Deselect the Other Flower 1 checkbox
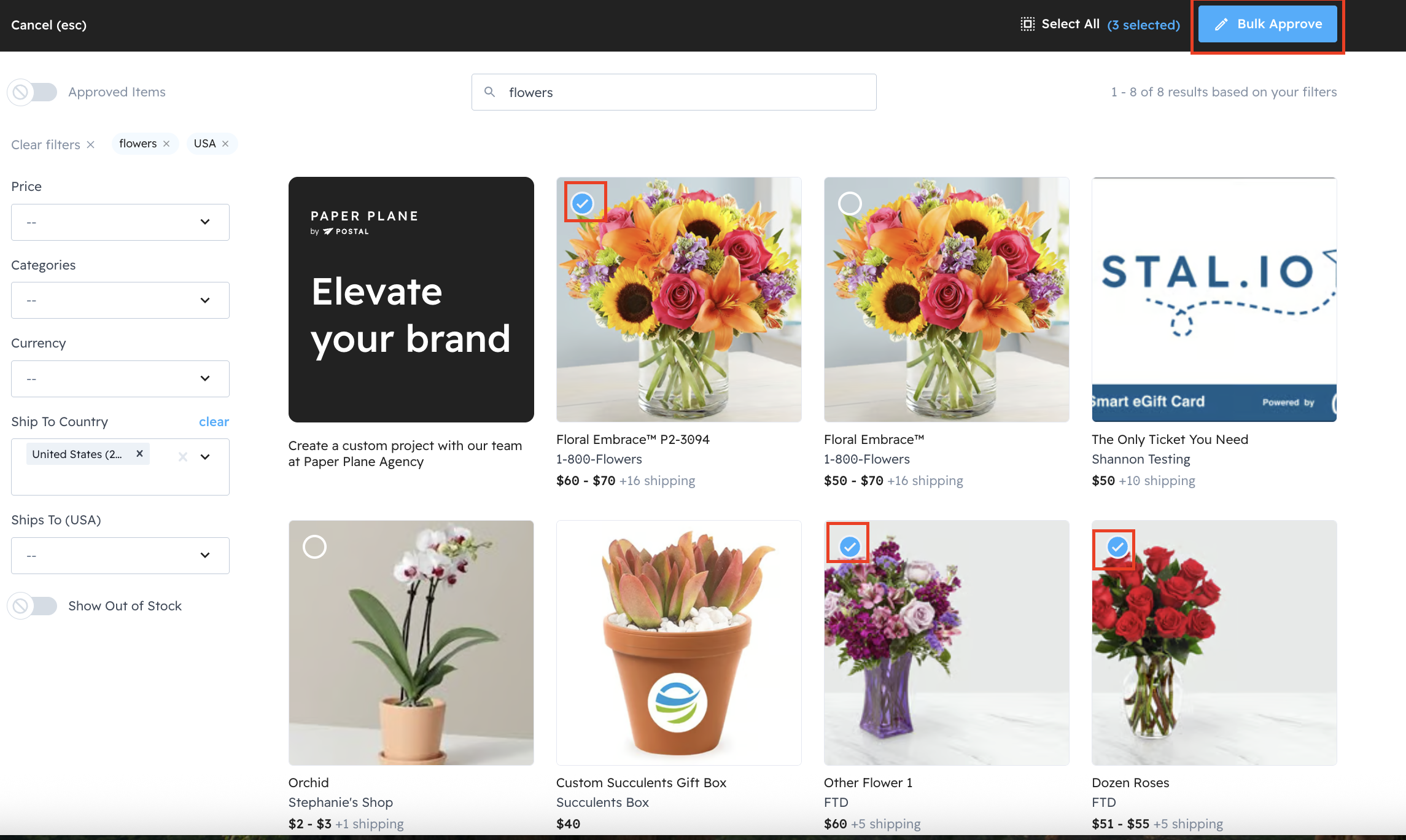1406x840 pixels. 850,546
